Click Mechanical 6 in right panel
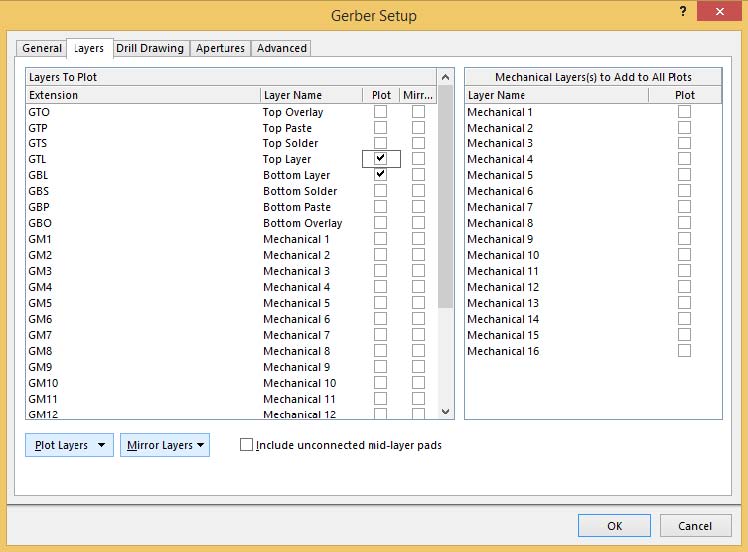748x552 pixels. (x=500, y=191)
